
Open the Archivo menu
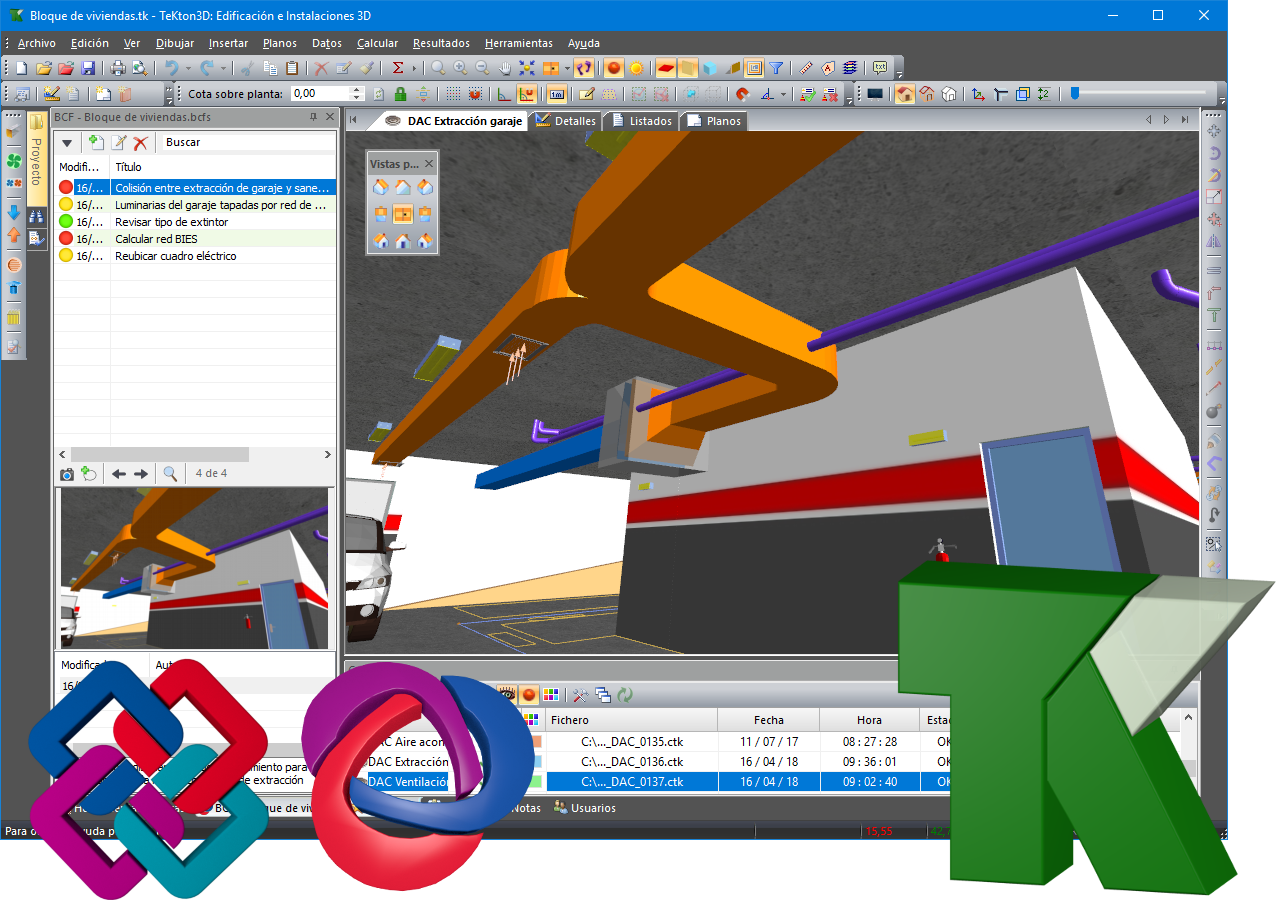click(x=37, y=43)
